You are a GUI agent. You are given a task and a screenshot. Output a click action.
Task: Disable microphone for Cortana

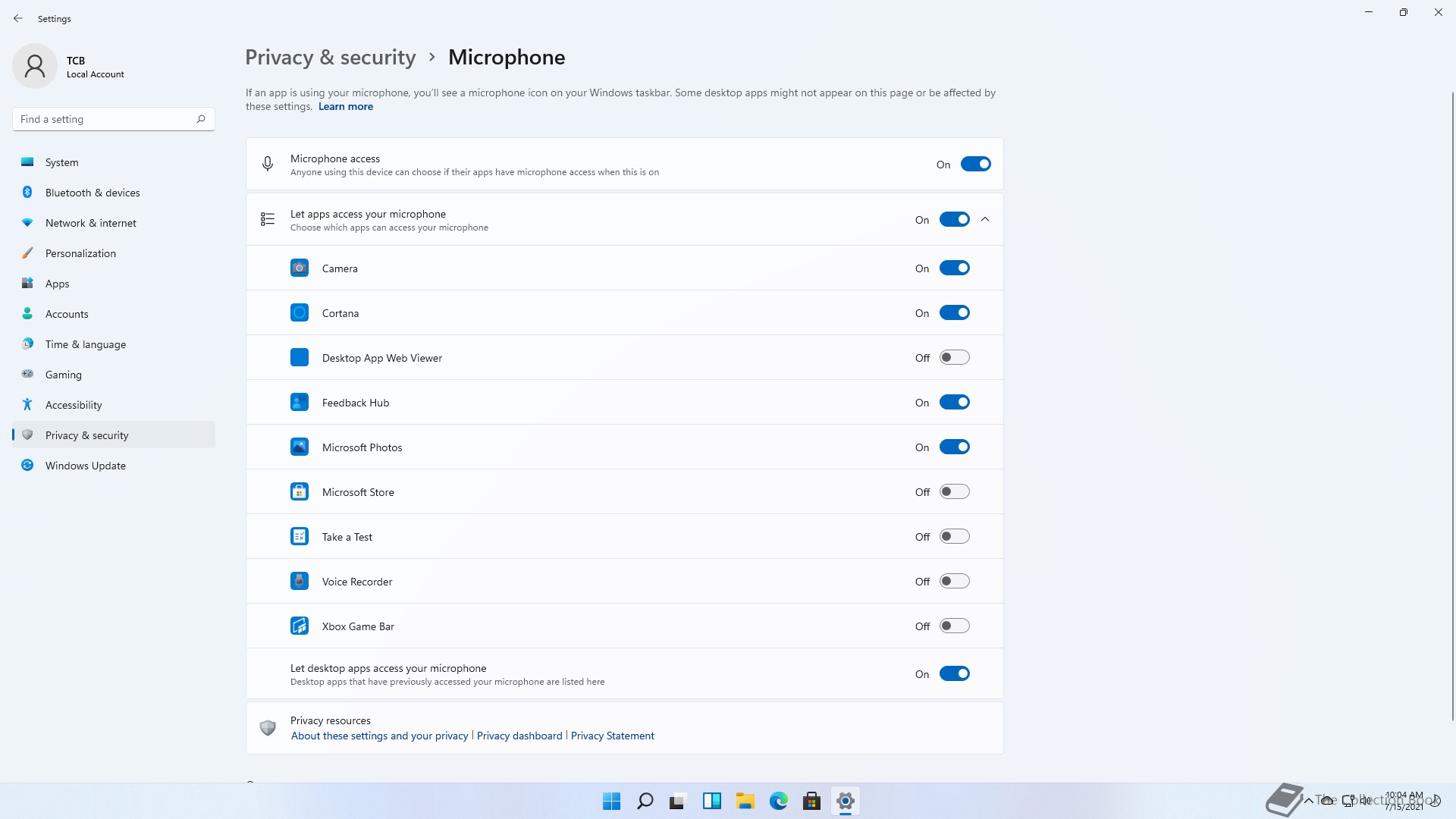[955, 312]
